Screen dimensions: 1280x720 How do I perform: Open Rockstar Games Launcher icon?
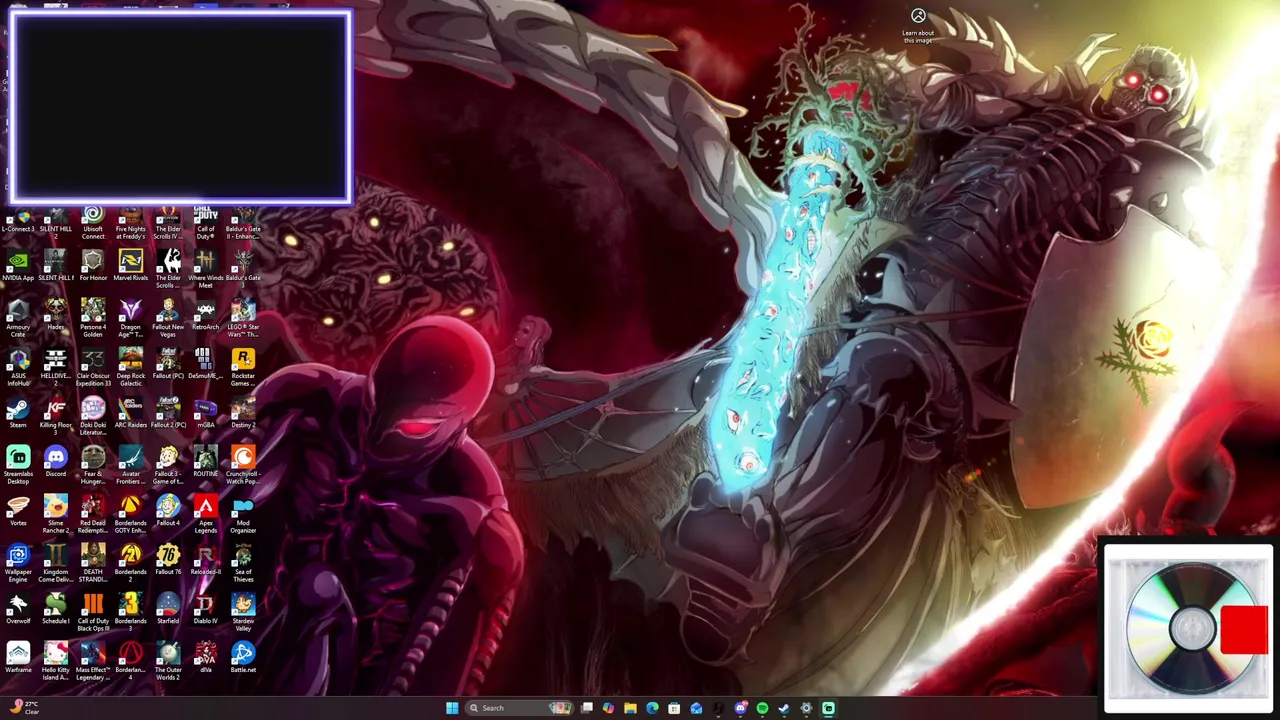pyautogui.click(x=243, y=368)
